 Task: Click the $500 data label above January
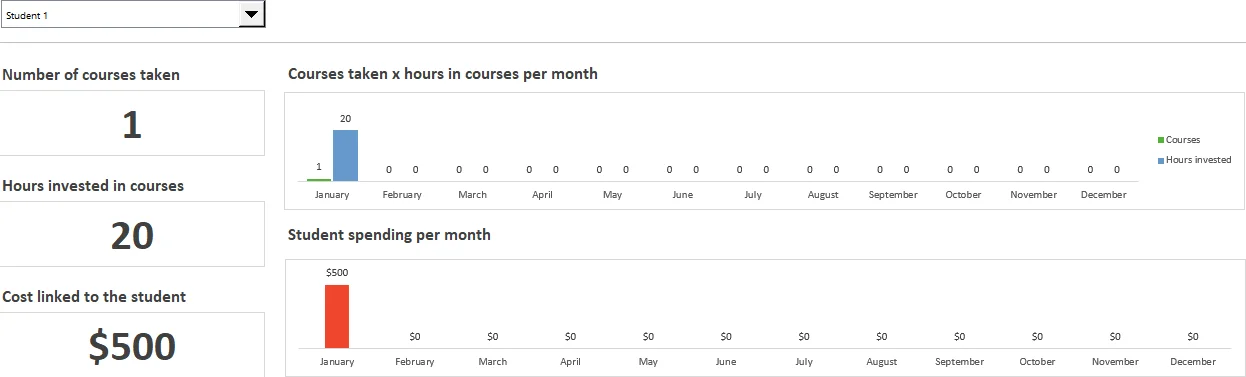337,272
